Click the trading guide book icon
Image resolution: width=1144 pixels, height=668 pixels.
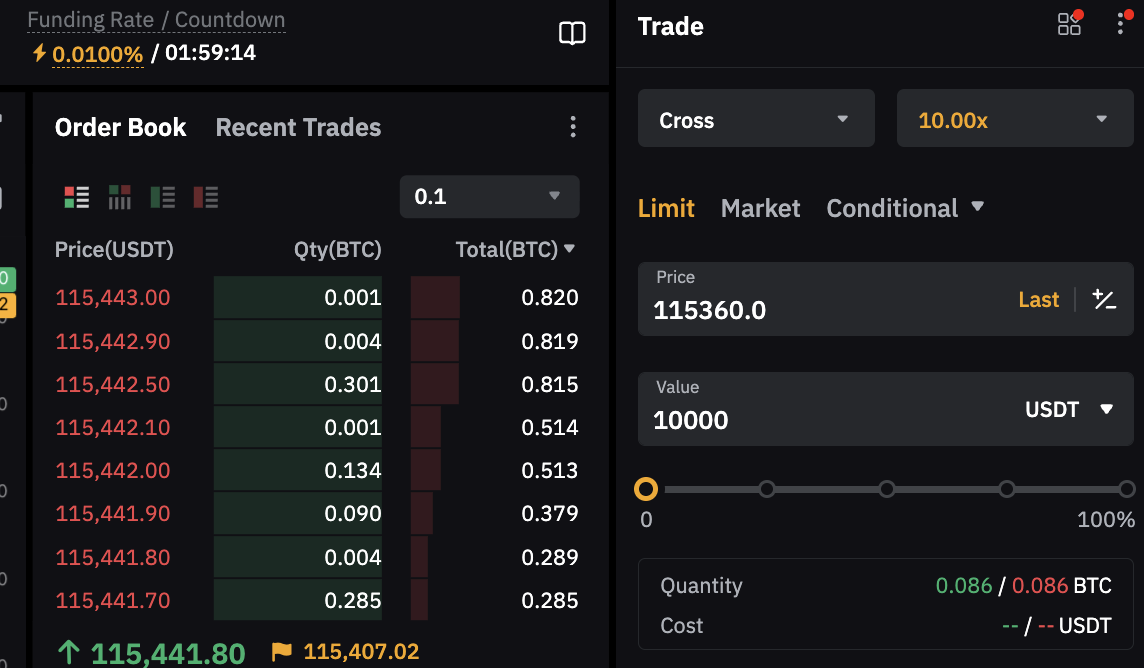[x=572, y=35]
